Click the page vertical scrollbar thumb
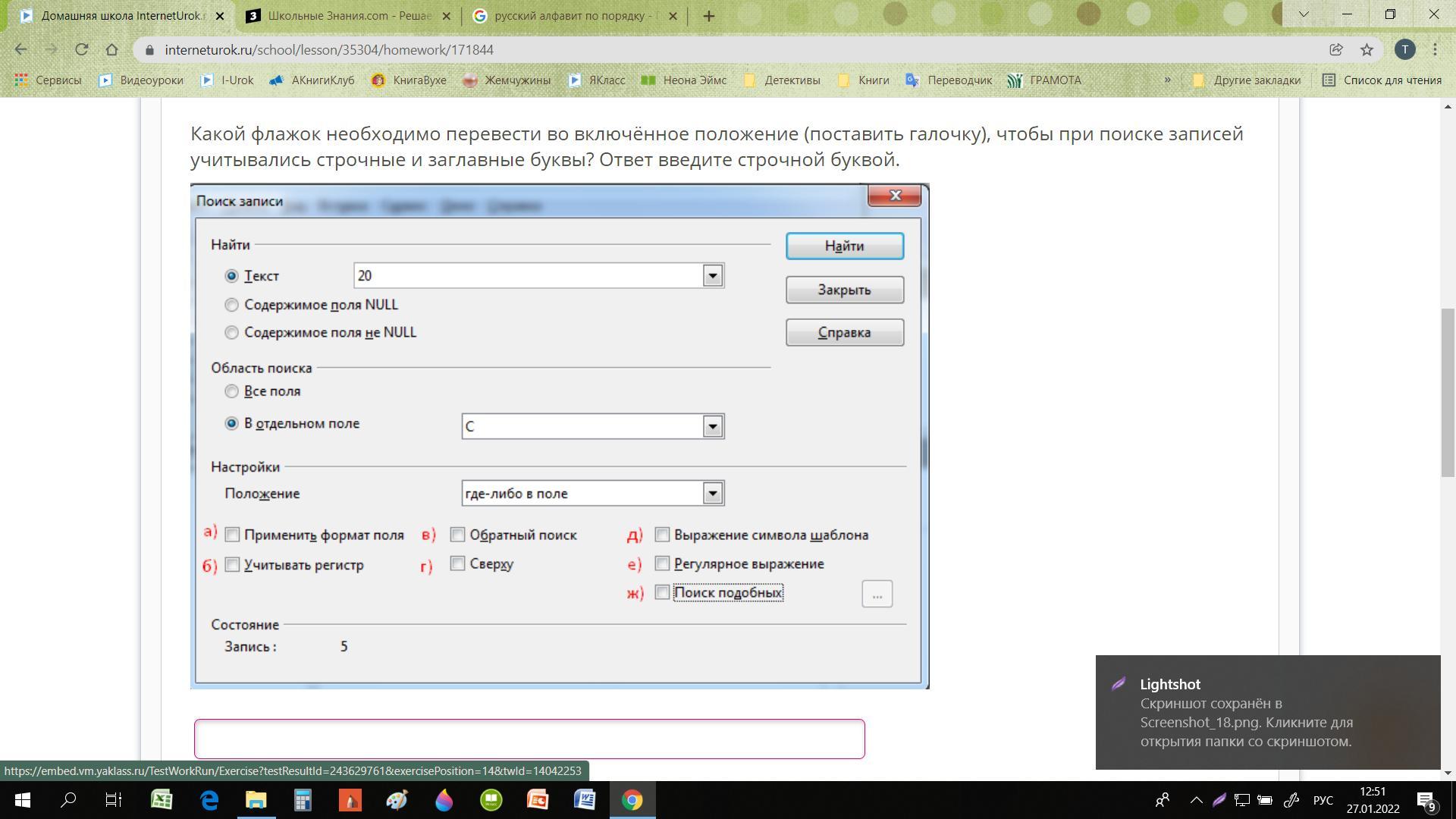The width and height of the screenshot is (1456, 819). pos(1448,392)
